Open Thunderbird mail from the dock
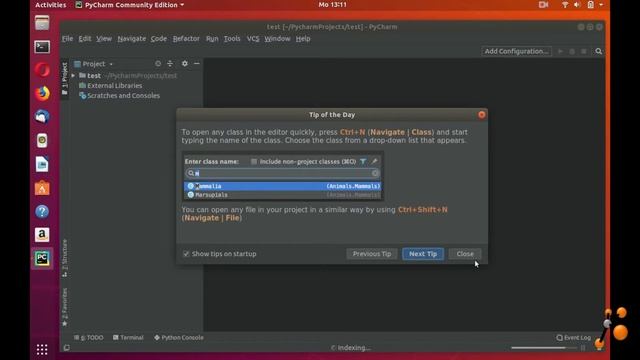The height and width of the screenshot is (360, 640). point(42,117)
